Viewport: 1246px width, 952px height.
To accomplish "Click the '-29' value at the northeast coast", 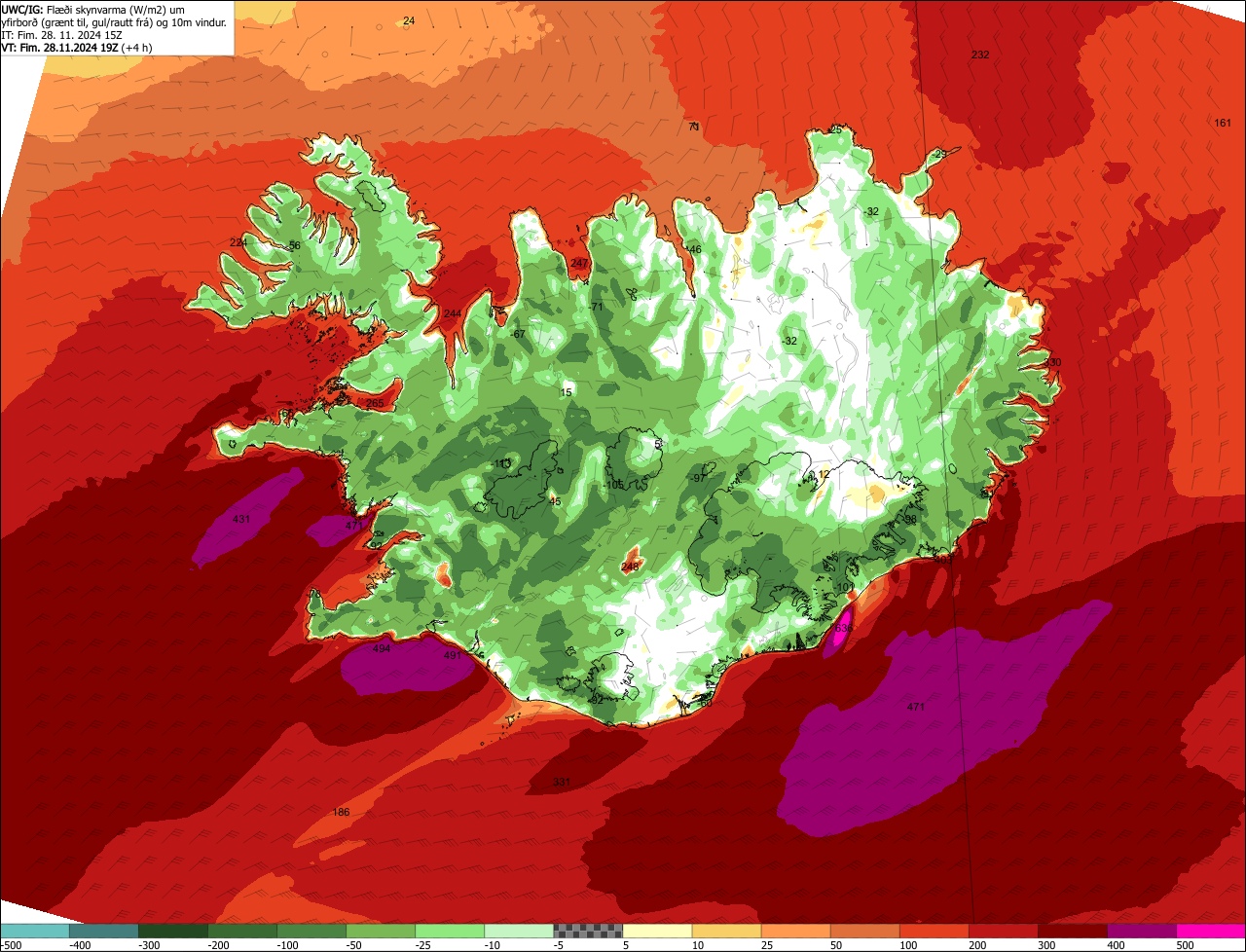I will click(x=938, y=154).
